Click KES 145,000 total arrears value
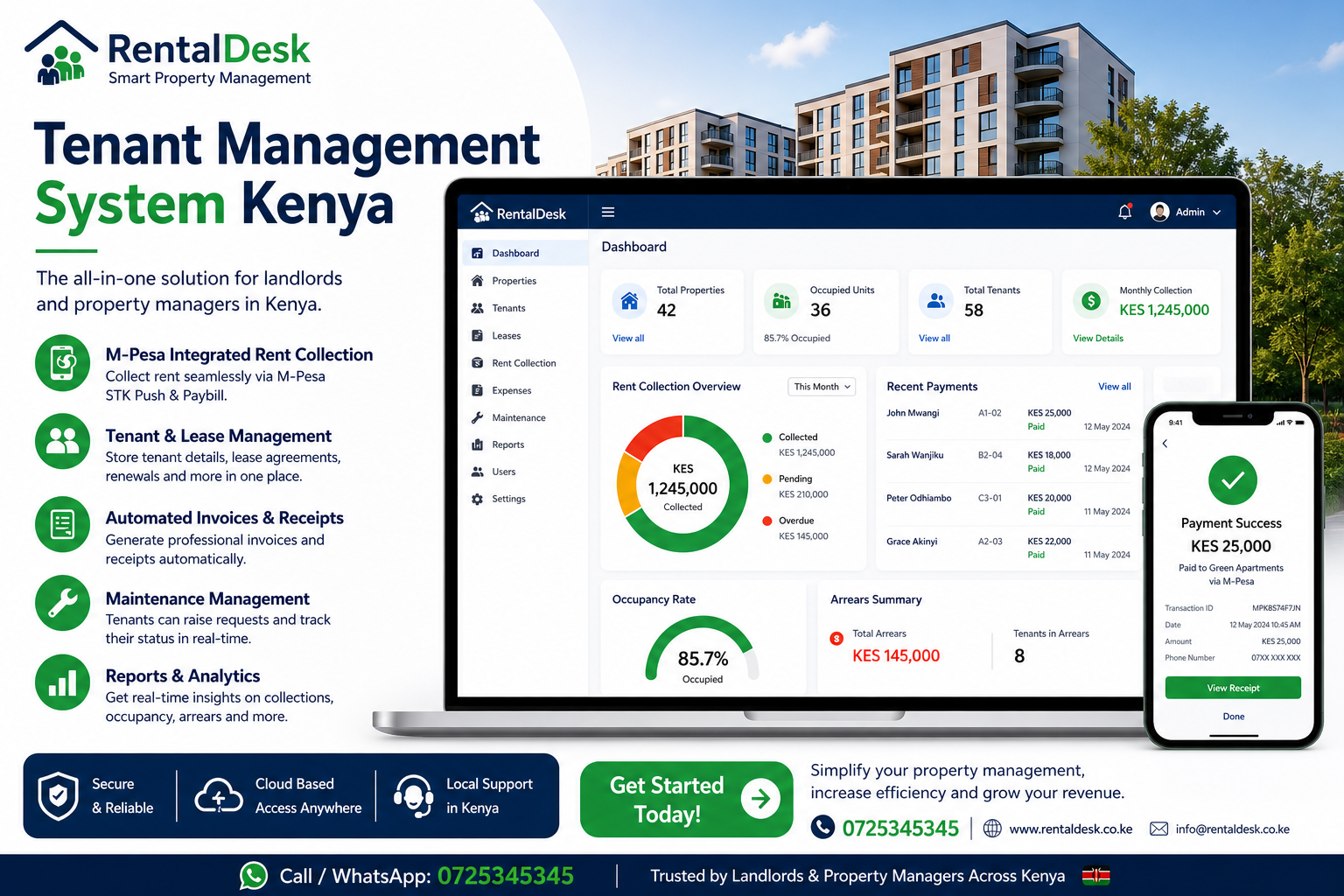The height and width of the screenshot is (896, 1344). (x=896, y=656)
